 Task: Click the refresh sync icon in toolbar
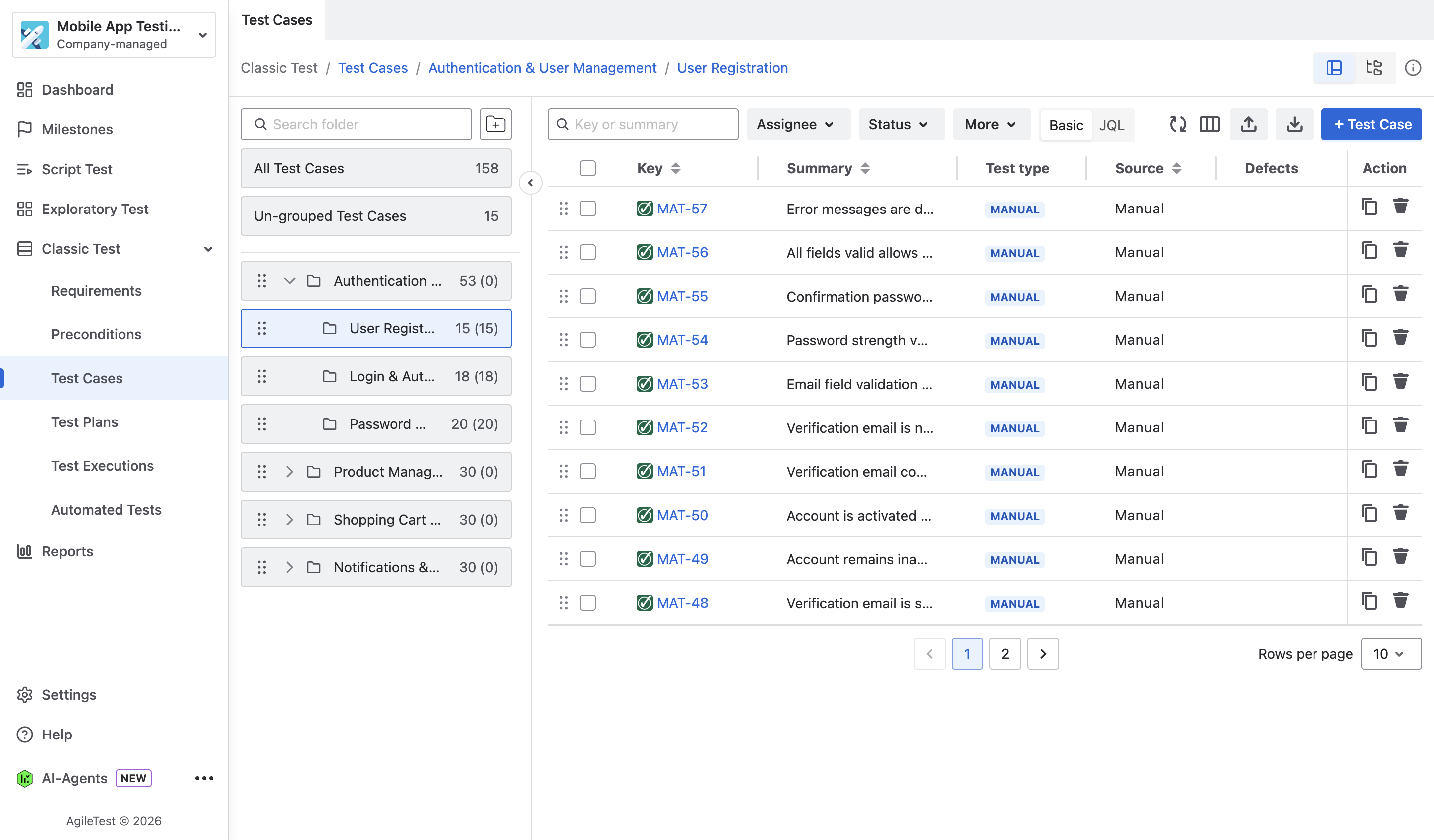click(1178, 124)
